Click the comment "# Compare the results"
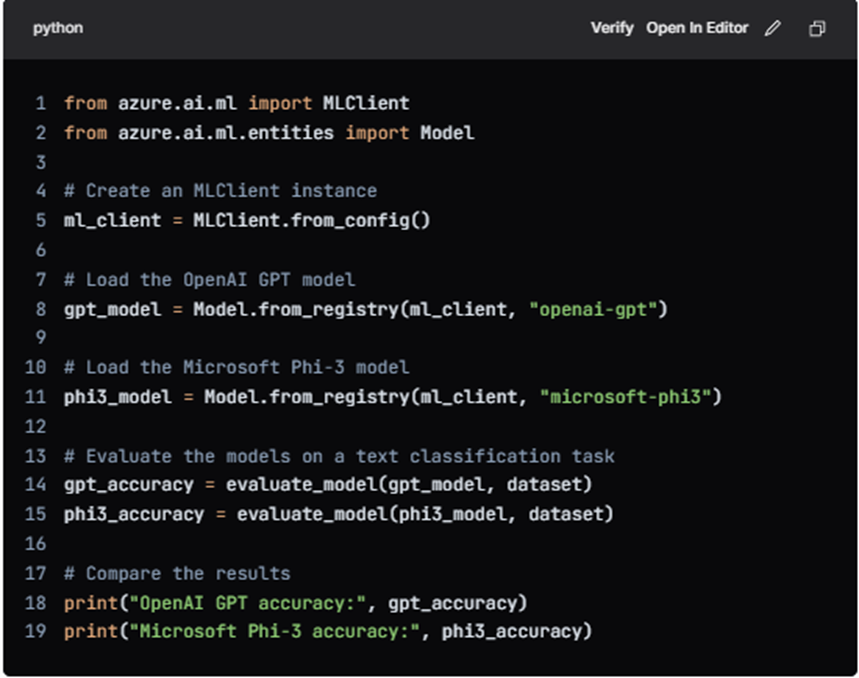The width and height of the screenshot is (859, 678). point(177,573)
